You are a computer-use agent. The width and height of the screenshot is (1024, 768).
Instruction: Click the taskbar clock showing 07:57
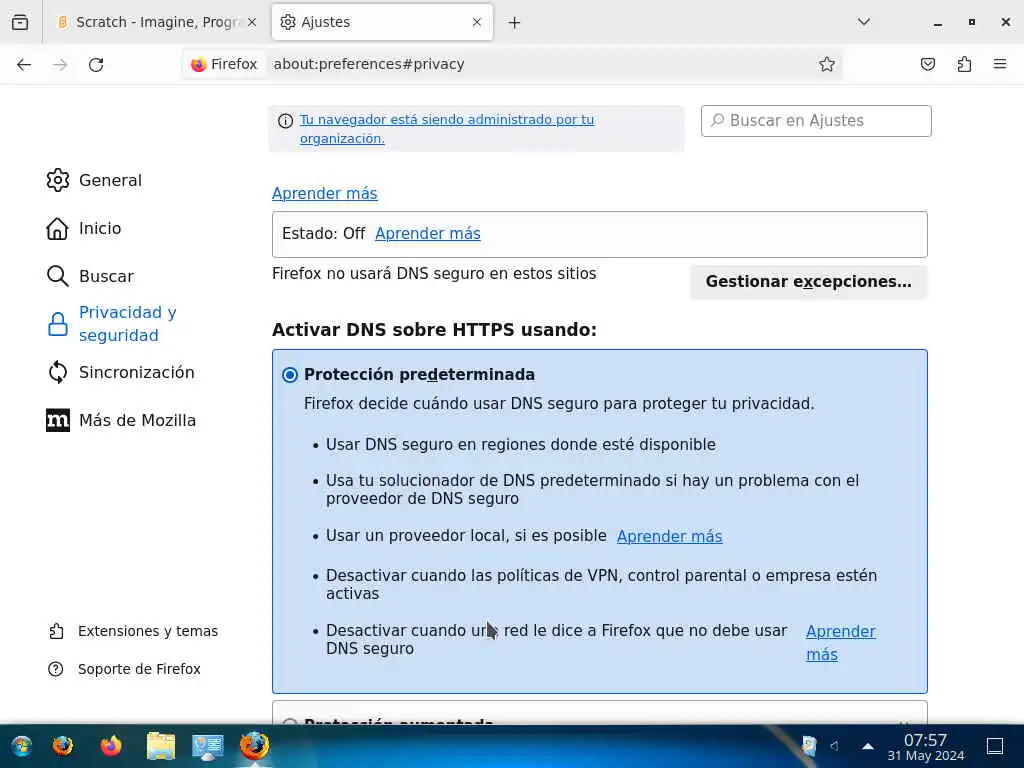point(925,747)
